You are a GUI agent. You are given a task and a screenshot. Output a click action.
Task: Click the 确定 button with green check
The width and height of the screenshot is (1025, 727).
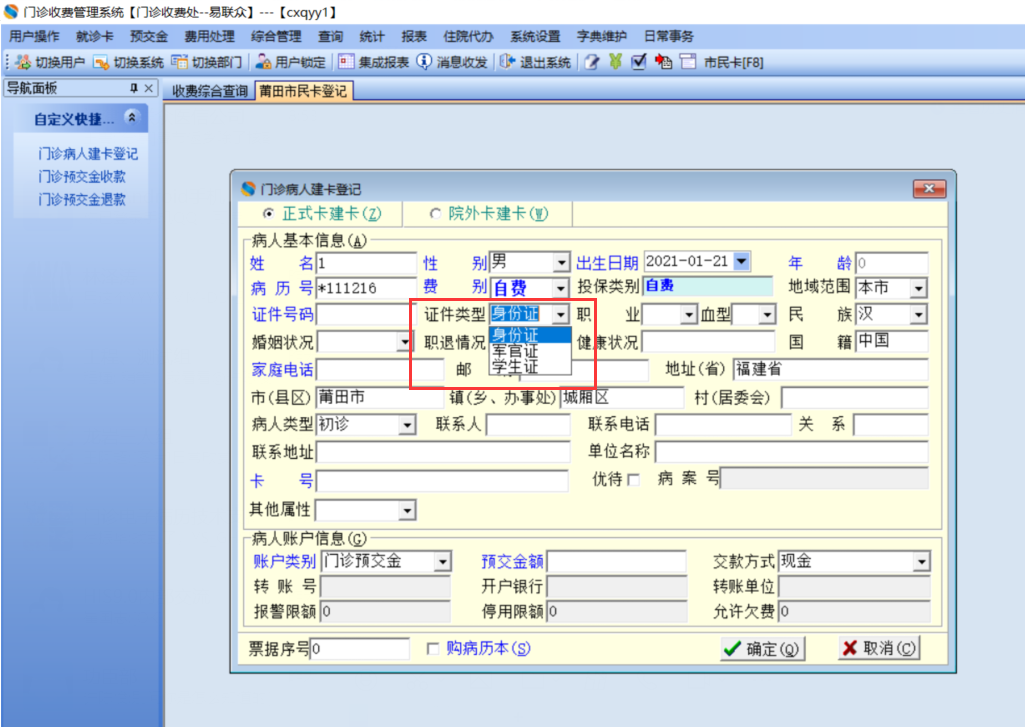762,649
